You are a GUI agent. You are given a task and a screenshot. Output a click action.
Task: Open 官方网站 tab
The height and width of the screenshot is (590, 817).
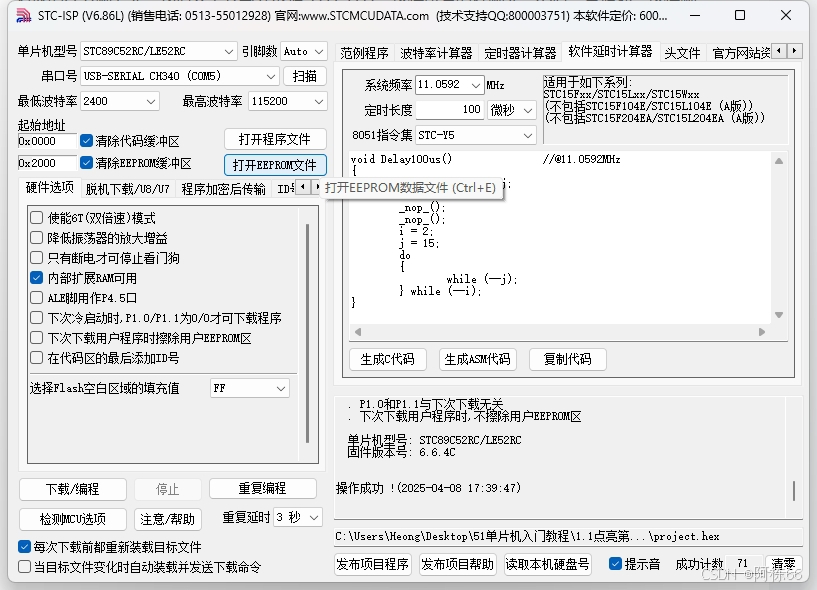[x=740, y=53]
